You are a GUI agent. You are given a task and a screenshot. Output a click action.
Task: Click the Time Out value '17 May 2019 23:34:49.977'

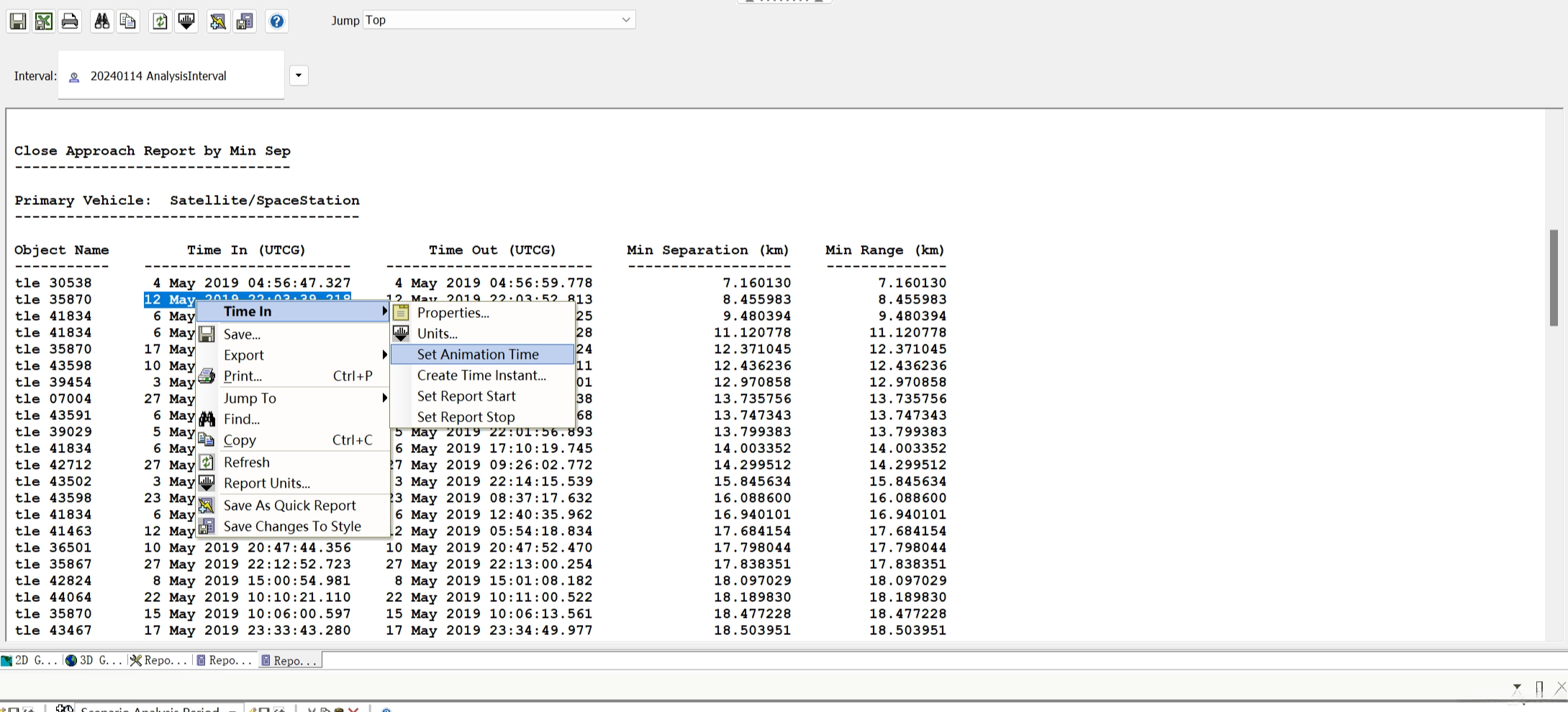pyautogui.click(x=489, y=631)
